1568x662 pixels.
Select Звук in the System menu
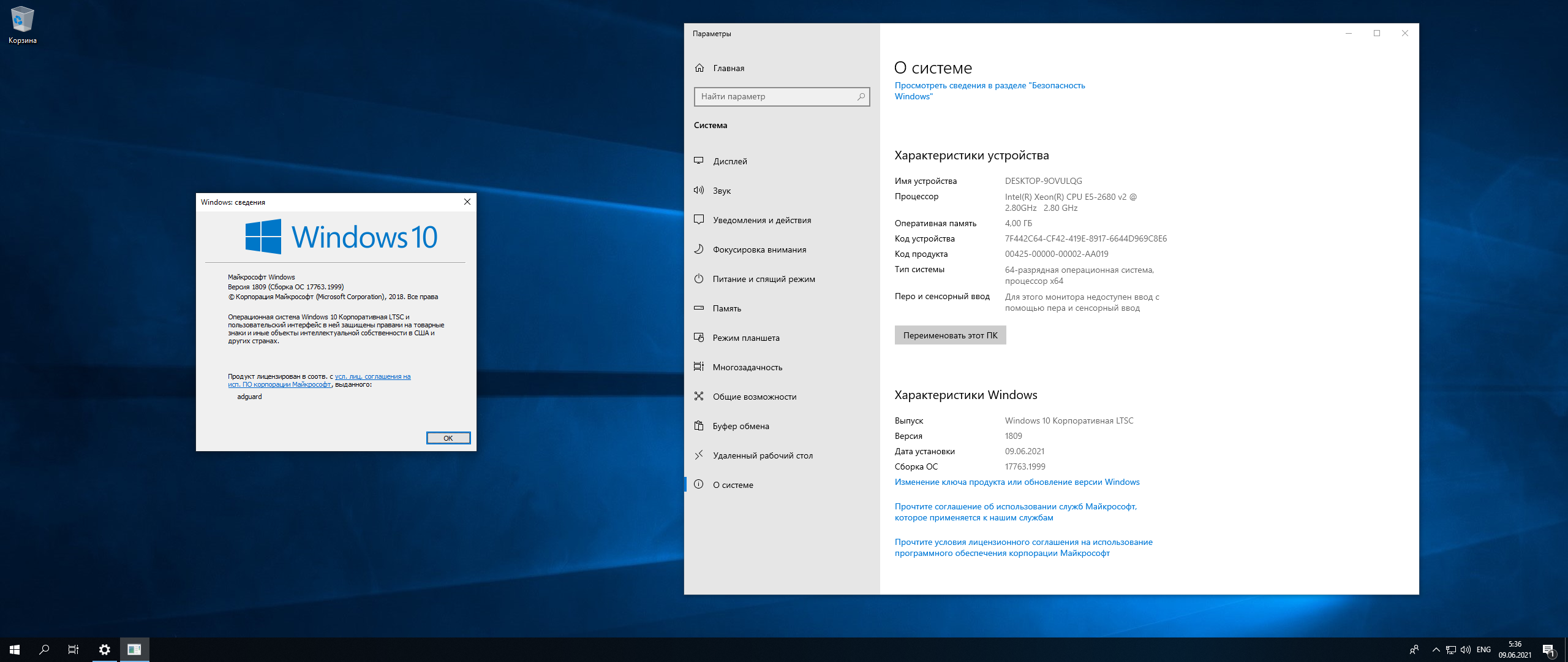click(782, 191)
